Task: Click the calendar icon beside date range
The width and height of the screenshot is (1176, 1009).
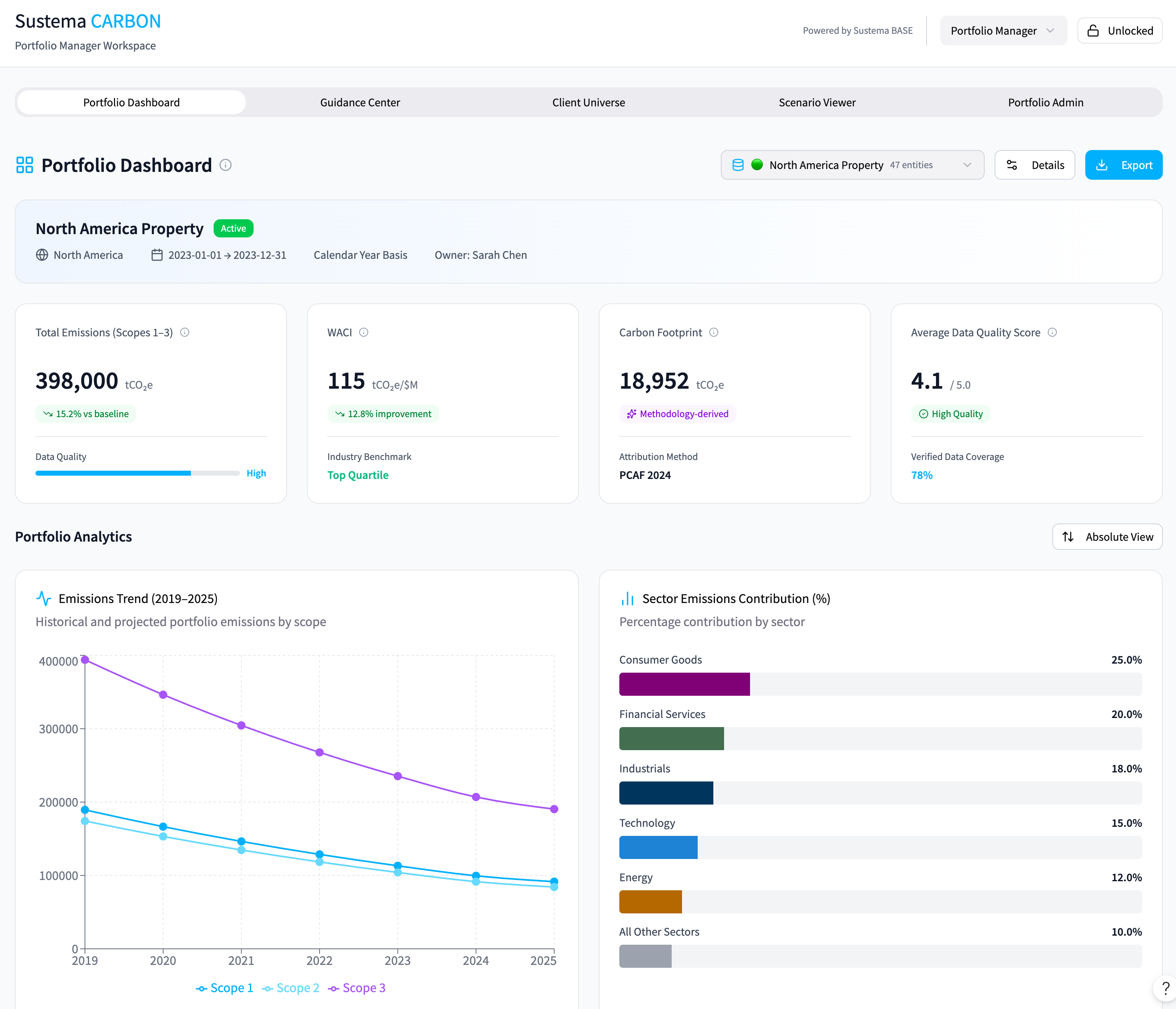Action: point(157,255)
